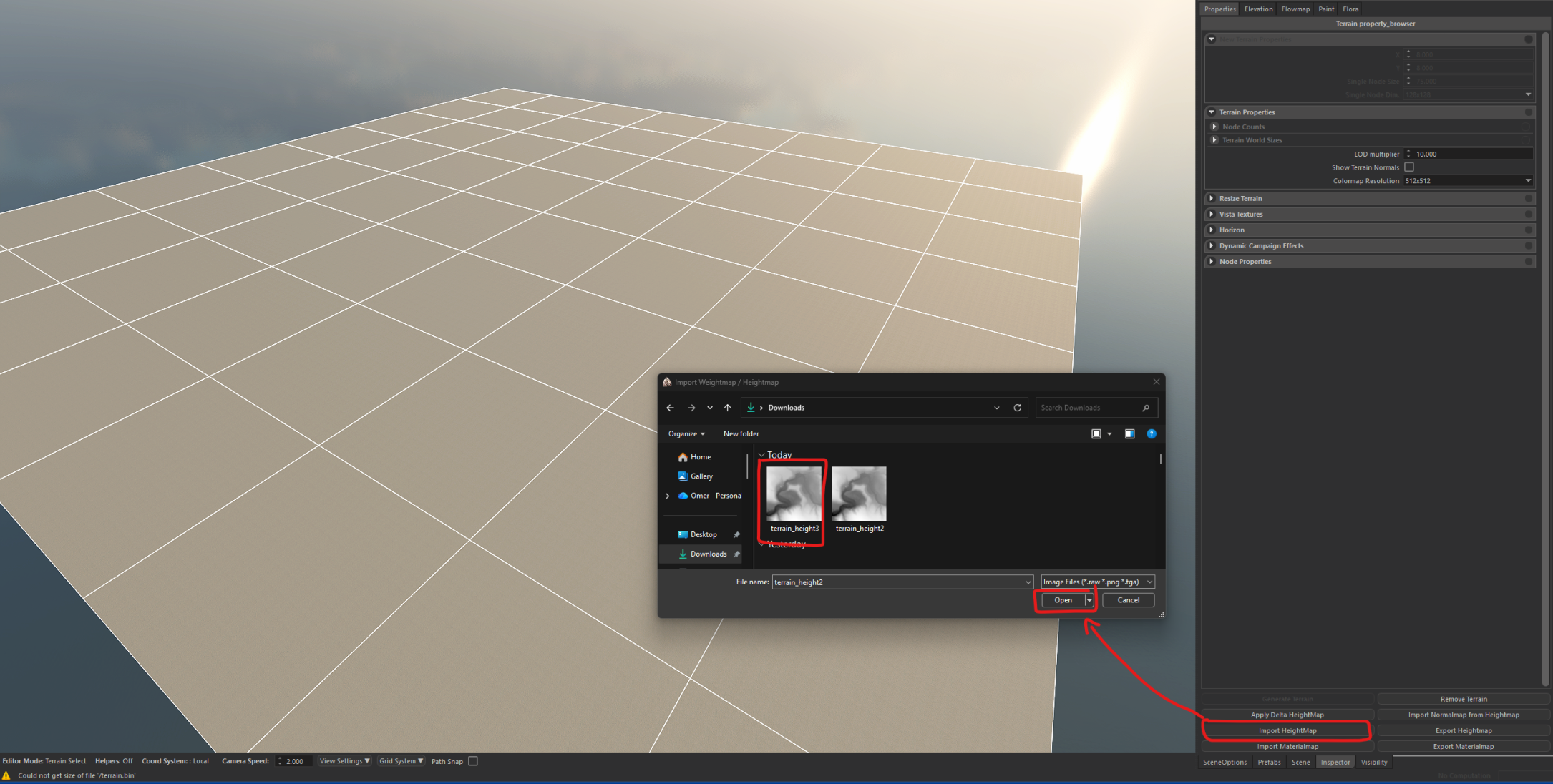1553x784 pixels.
Task: Open the Scene tab at bottom
Action: tap(1300, 763)
